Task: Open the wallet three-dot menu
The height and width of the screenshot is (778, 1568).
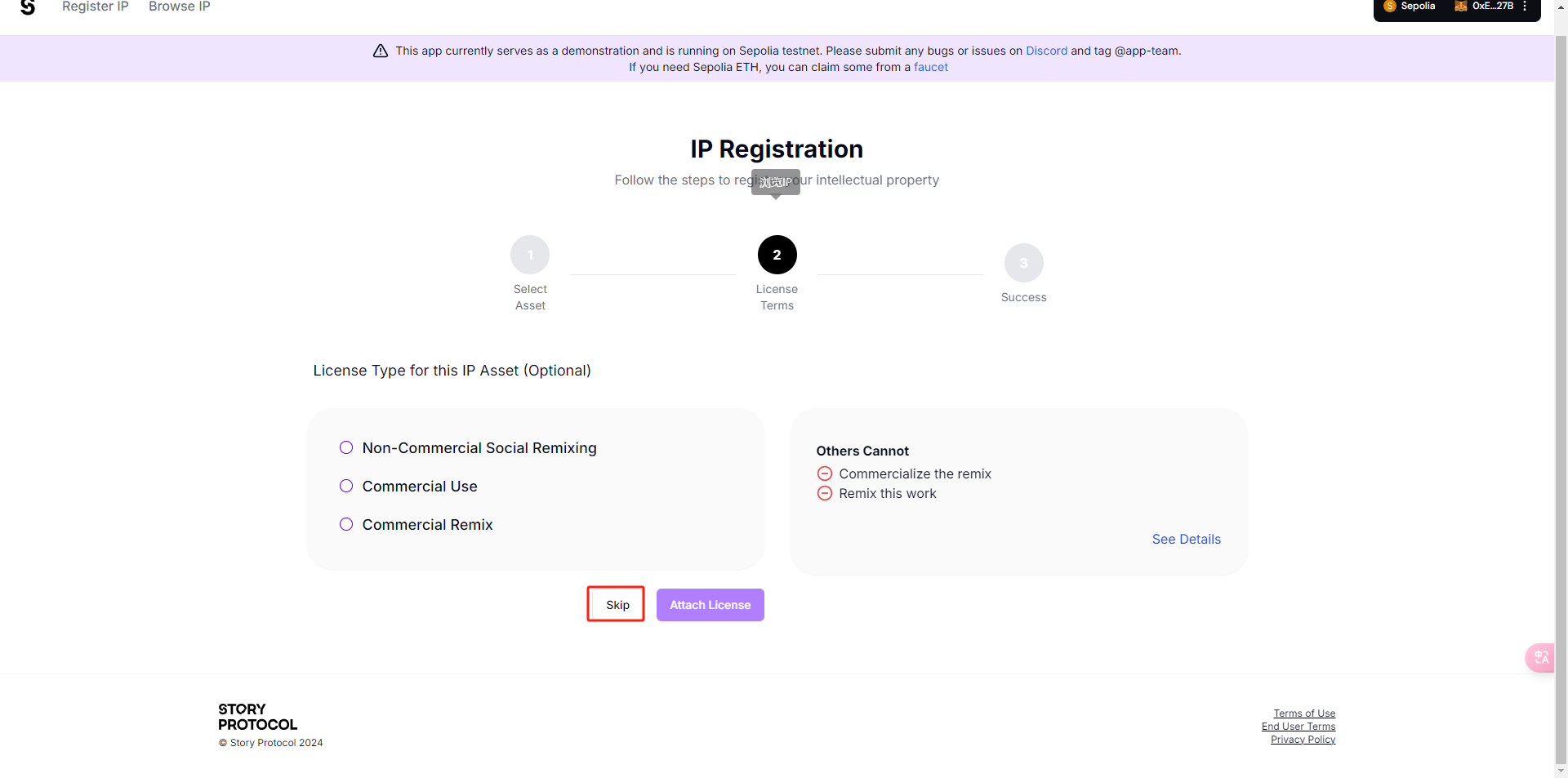Action: (x=1525, y=6)
